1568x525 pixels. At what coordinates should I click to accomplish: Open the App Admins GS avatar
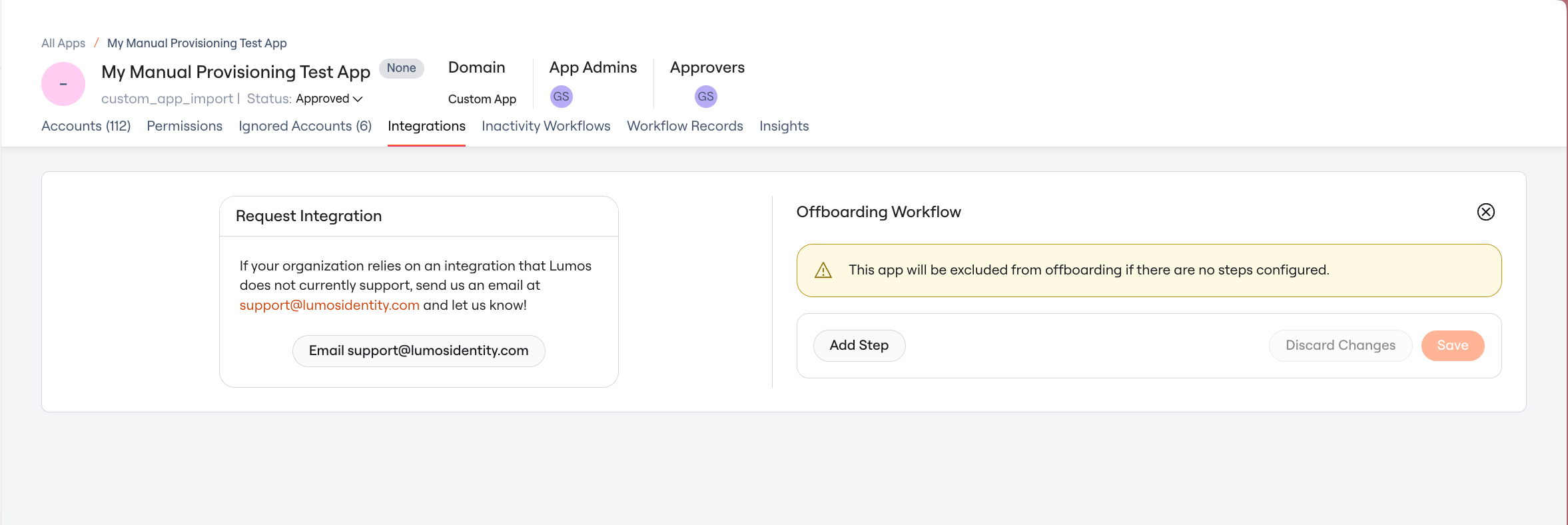[562, 97]
